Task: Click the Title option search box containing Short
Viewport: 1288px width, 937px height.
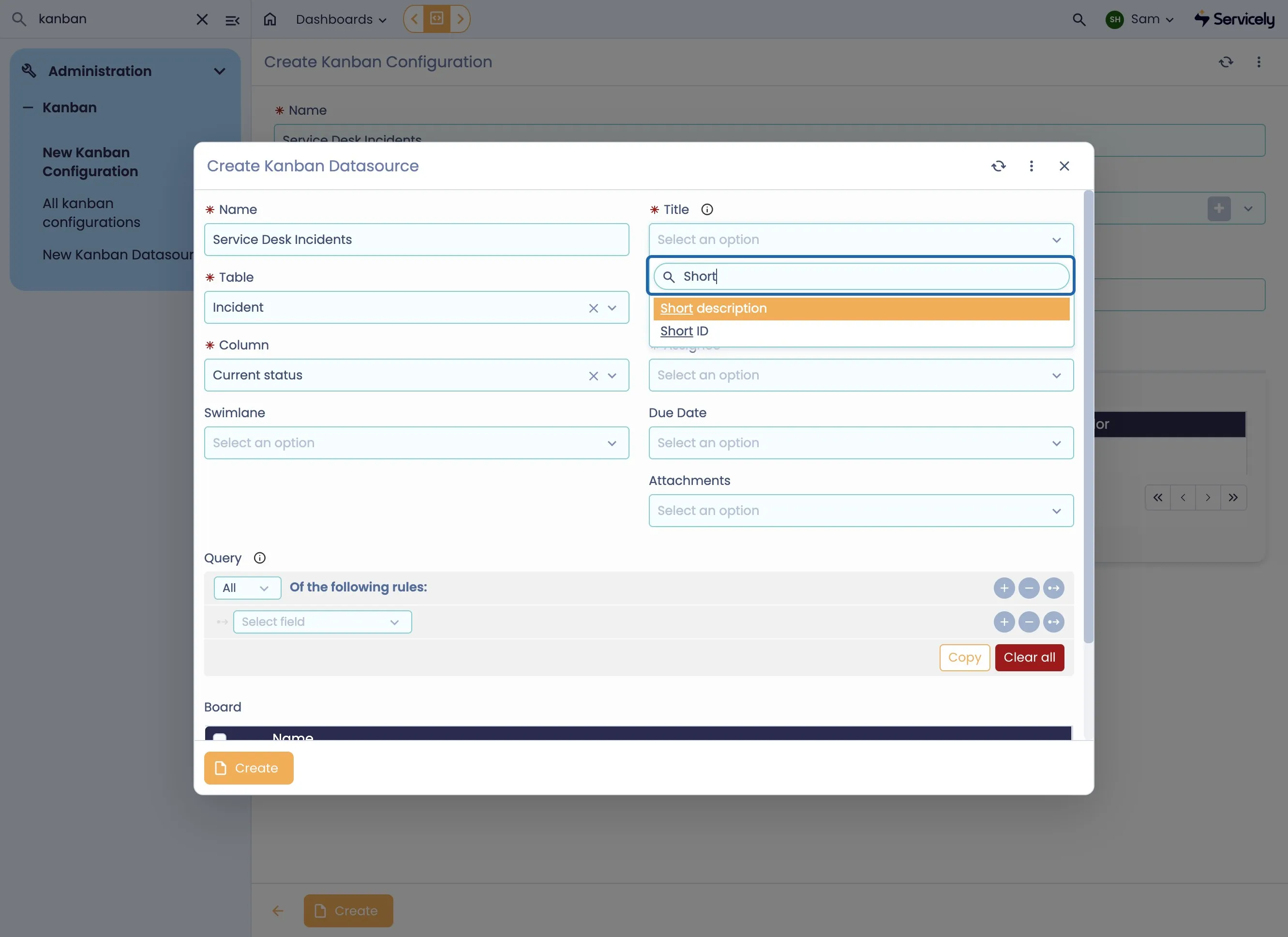Action: click(861, 277)
